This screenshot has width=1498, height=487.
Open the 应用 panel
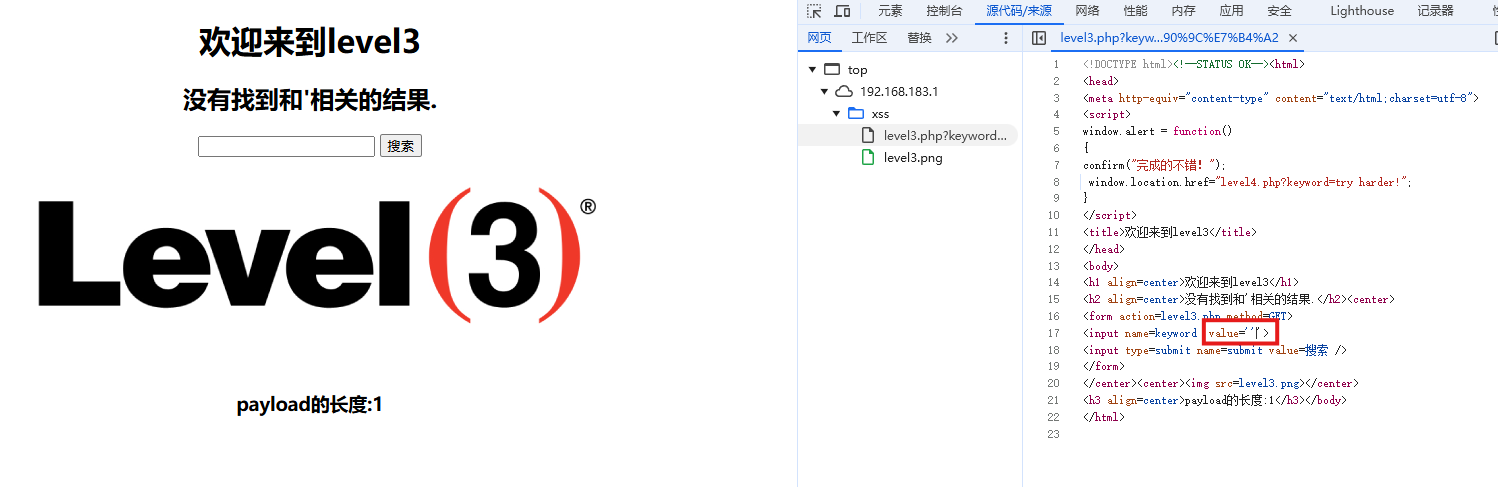[1231, 11]
